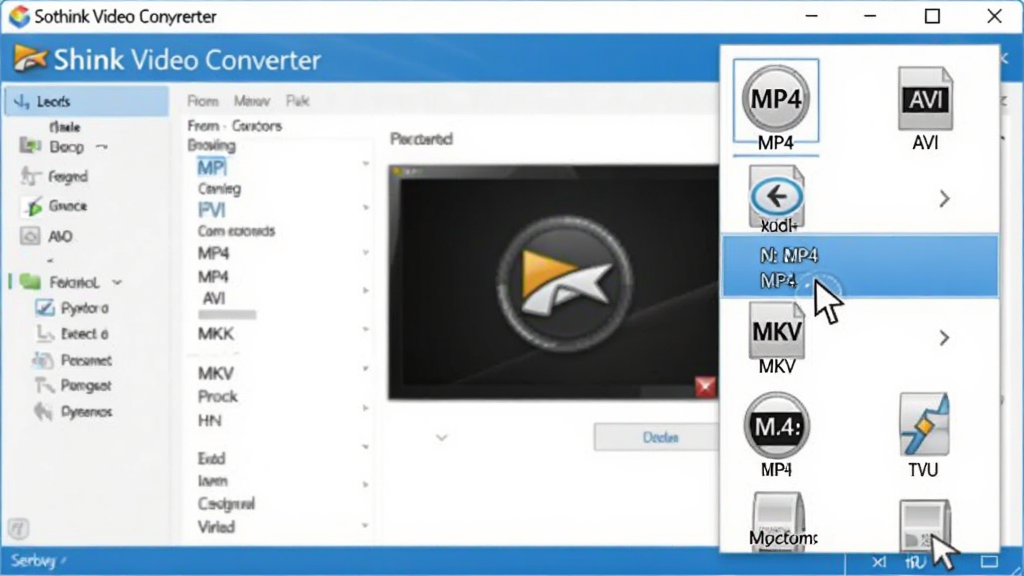Click the Pleodartid preview label

click(x=421, y=139)
